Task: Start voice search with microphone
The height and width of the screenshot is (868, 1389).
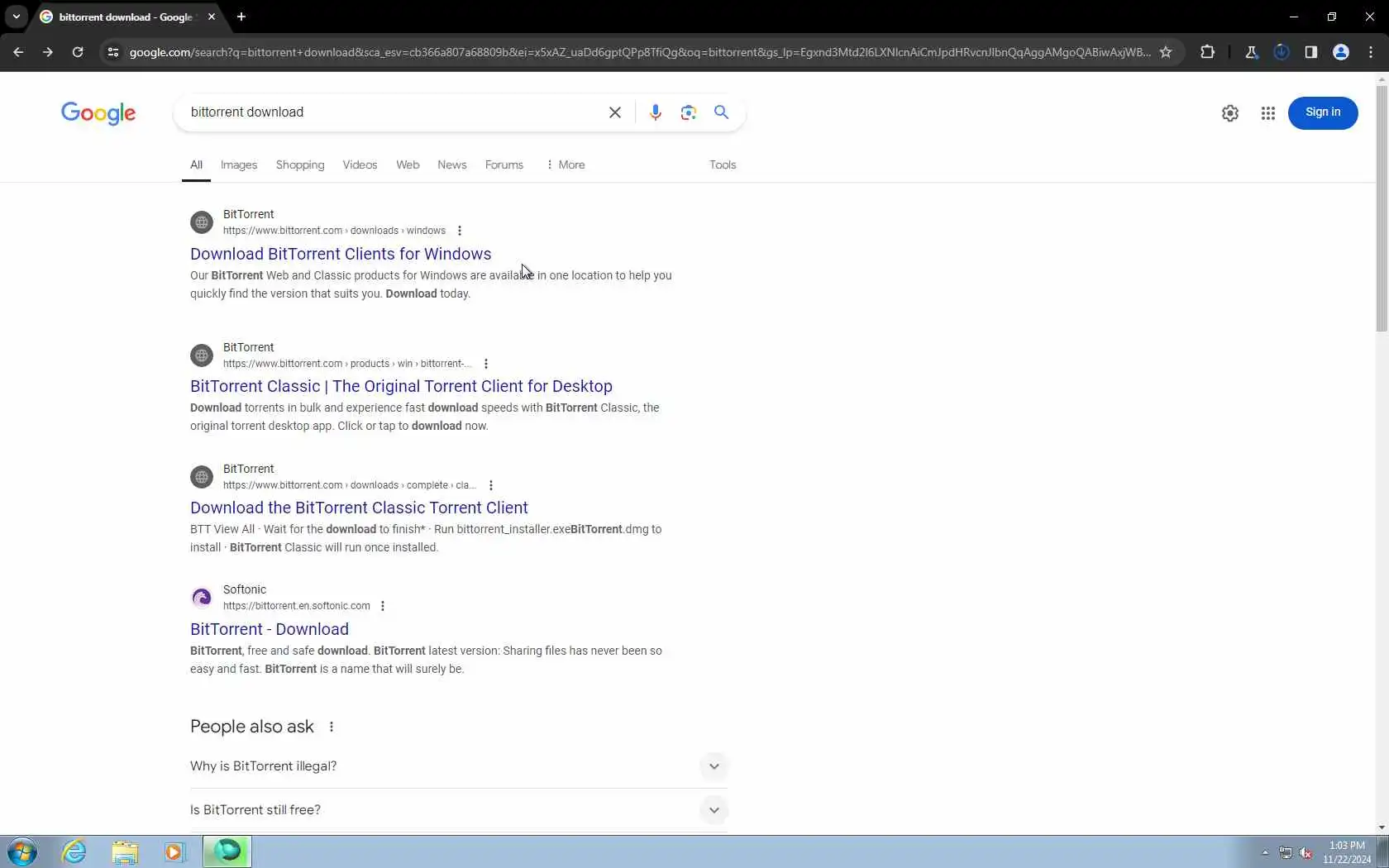Action: (x=655, y=112)
